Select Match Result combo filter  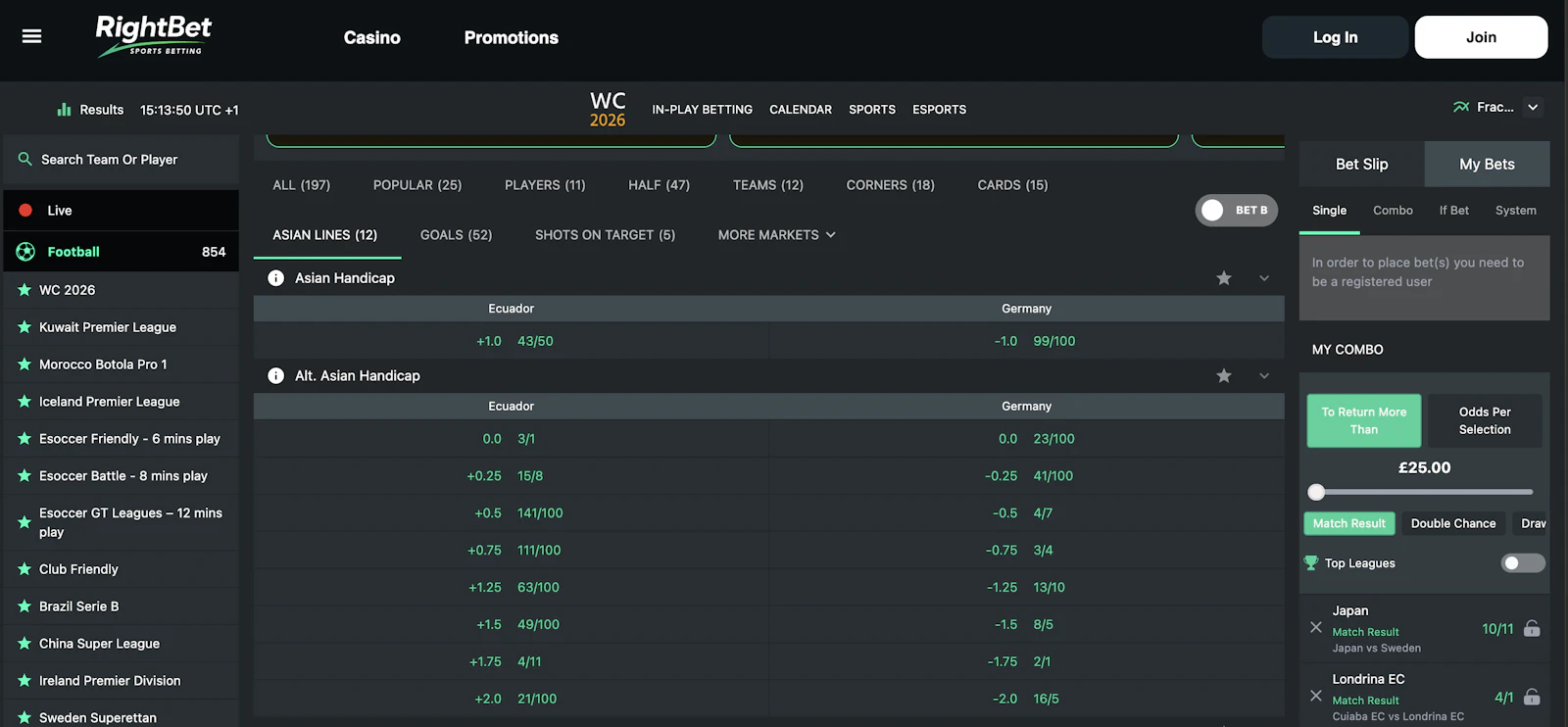(x=1349, y=523)
